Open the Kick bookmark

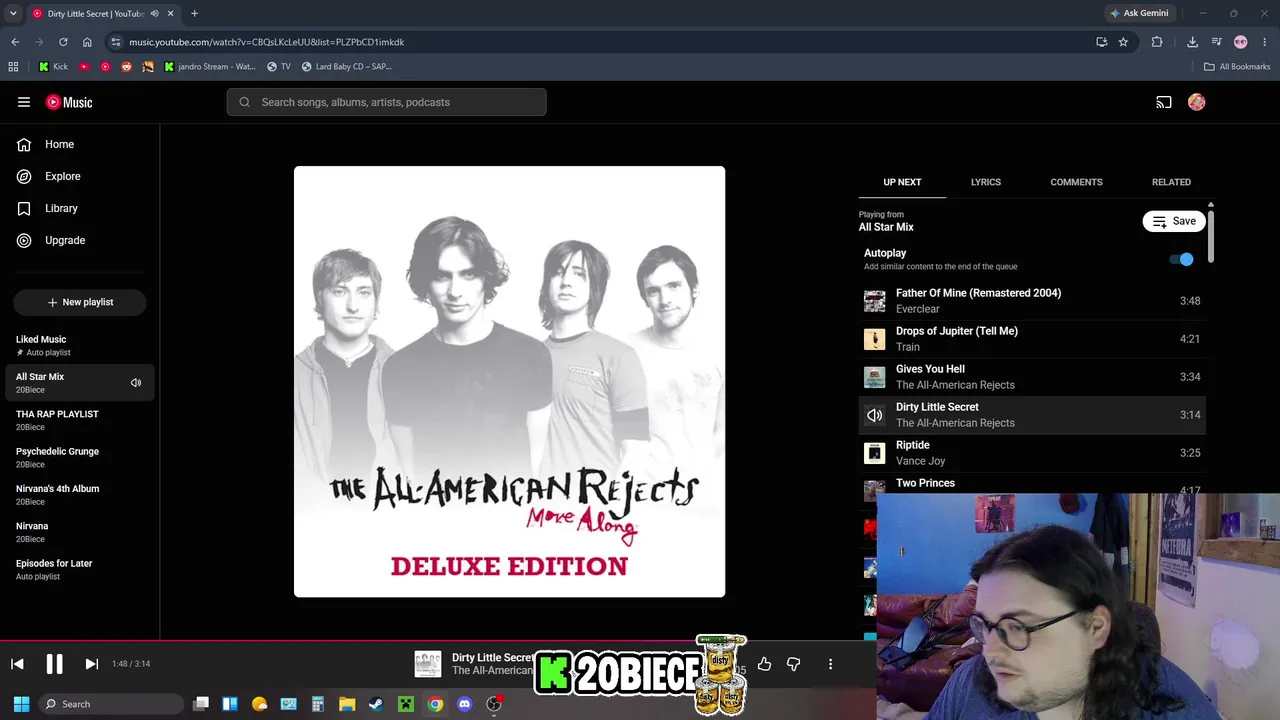pyautogui.click(x=53, y=67)
